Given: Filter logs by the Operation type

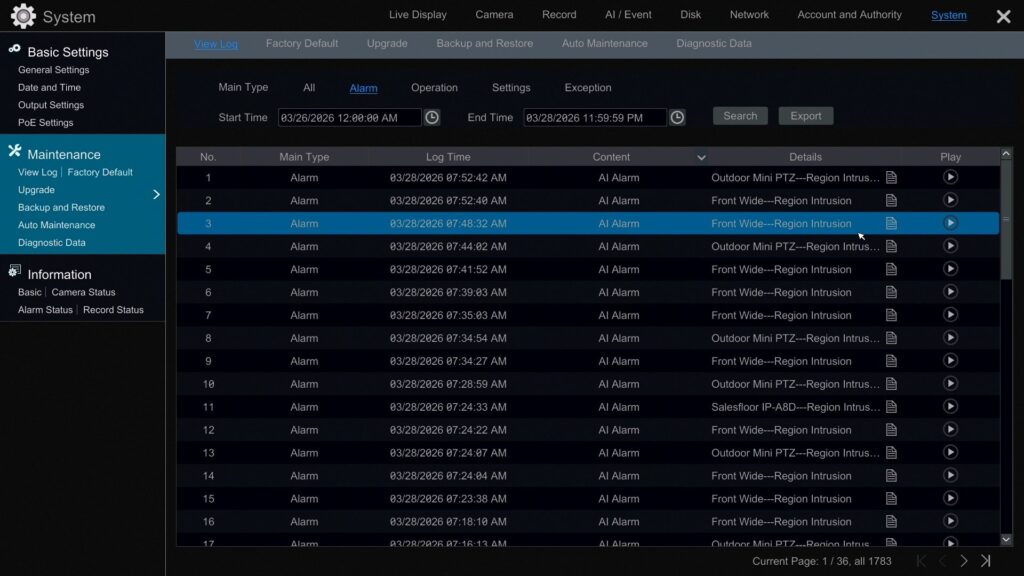Looking at the screenshot, I should tap(434, 87).
